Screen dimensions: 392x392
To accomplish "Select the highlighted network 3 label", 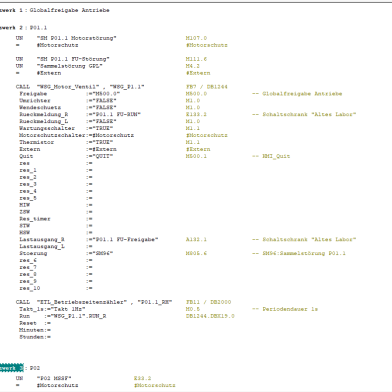I will tap(11, 368).
